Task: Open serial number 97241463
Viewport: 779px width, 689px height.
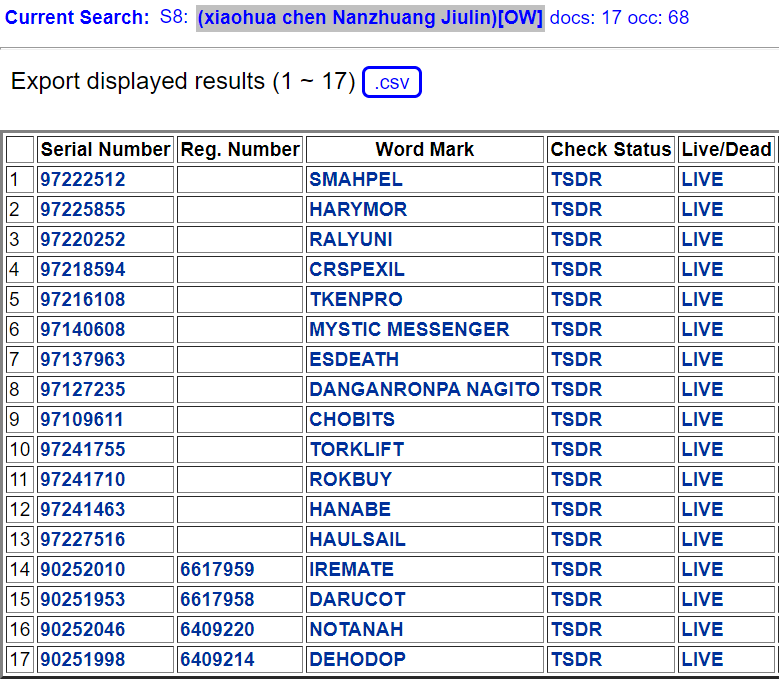Action: point(82,509)
